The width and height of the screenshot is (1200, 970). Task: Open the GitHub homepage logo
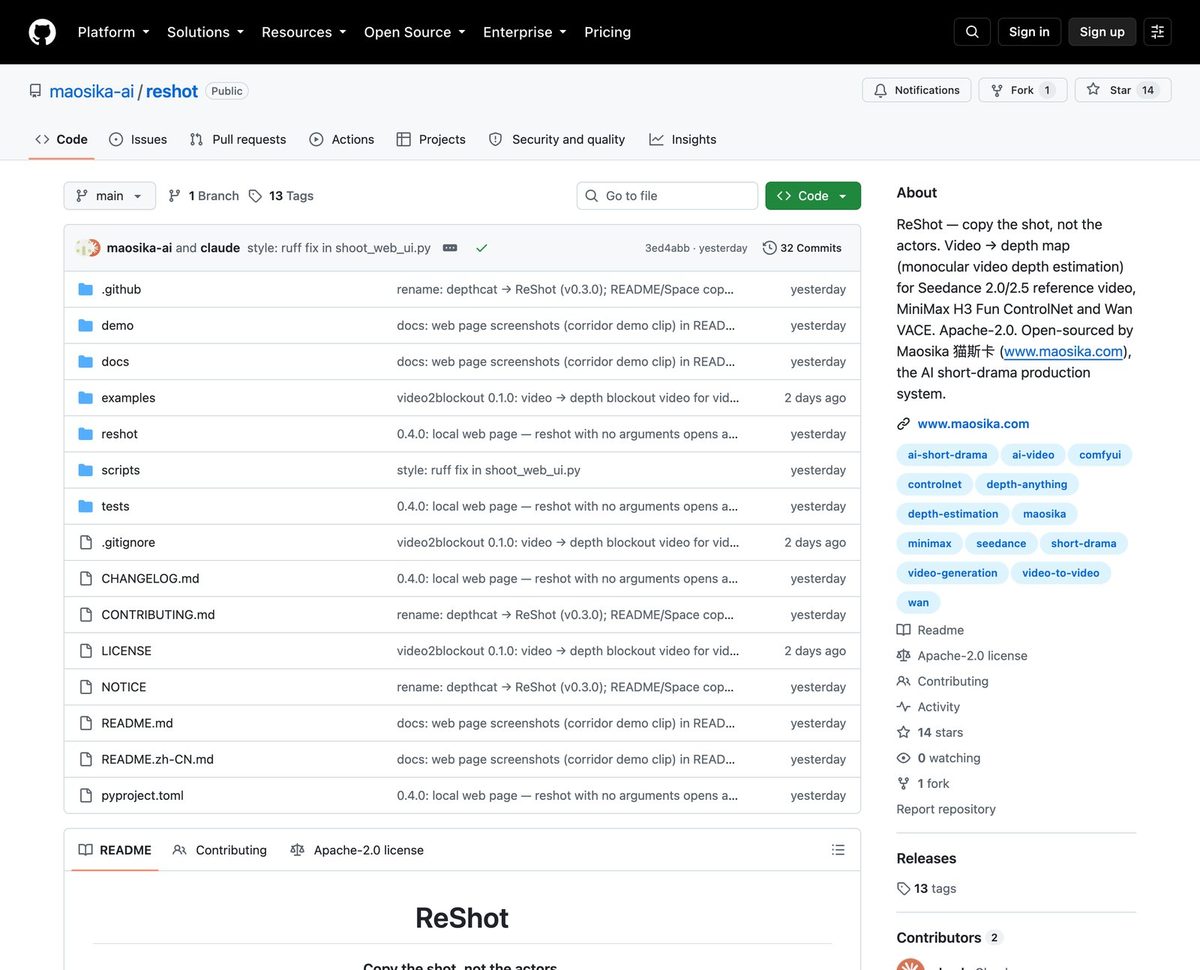click(42, 32)
